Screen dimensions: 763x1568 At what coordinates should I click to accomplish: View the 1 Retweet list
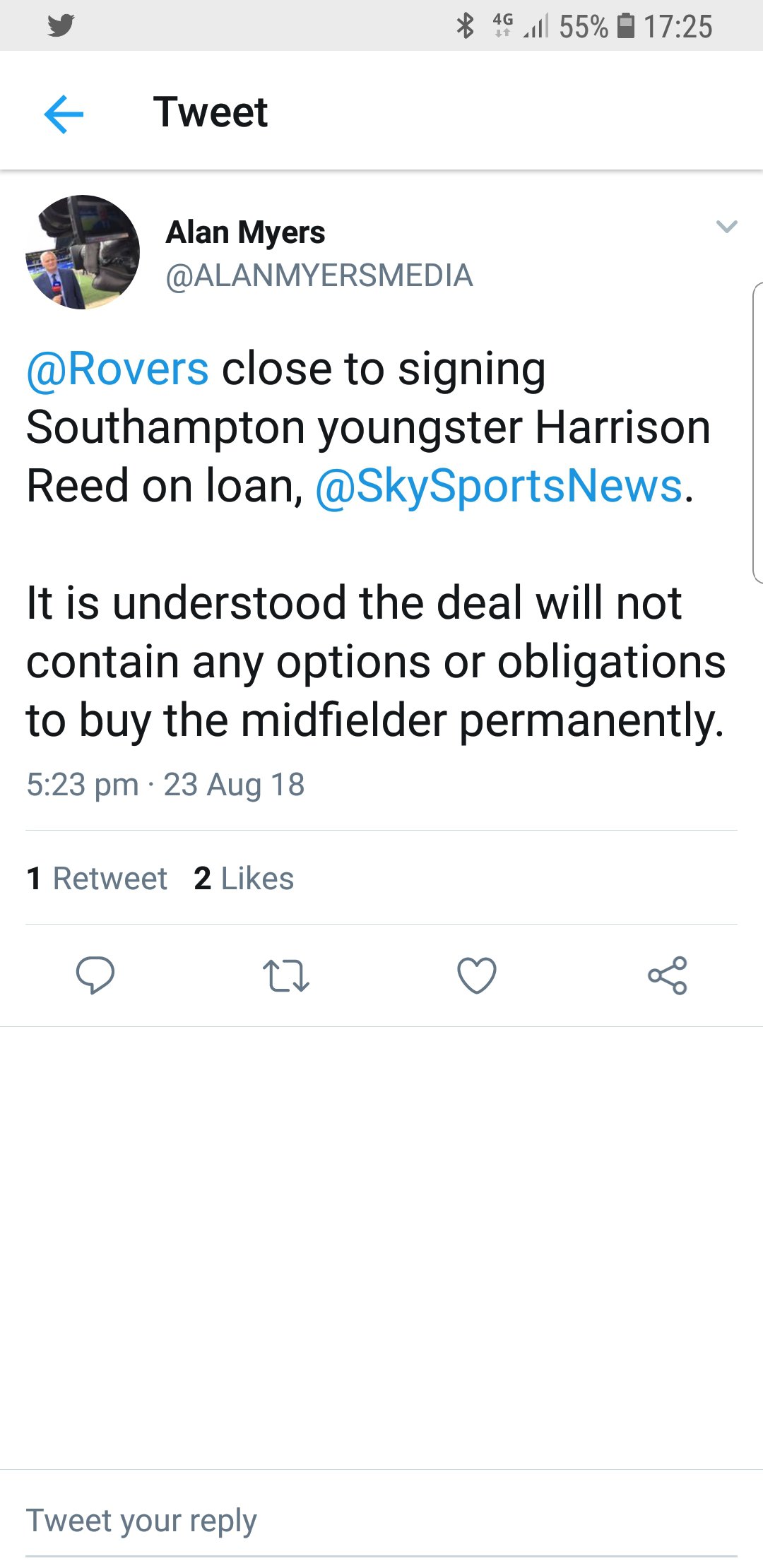97,879
